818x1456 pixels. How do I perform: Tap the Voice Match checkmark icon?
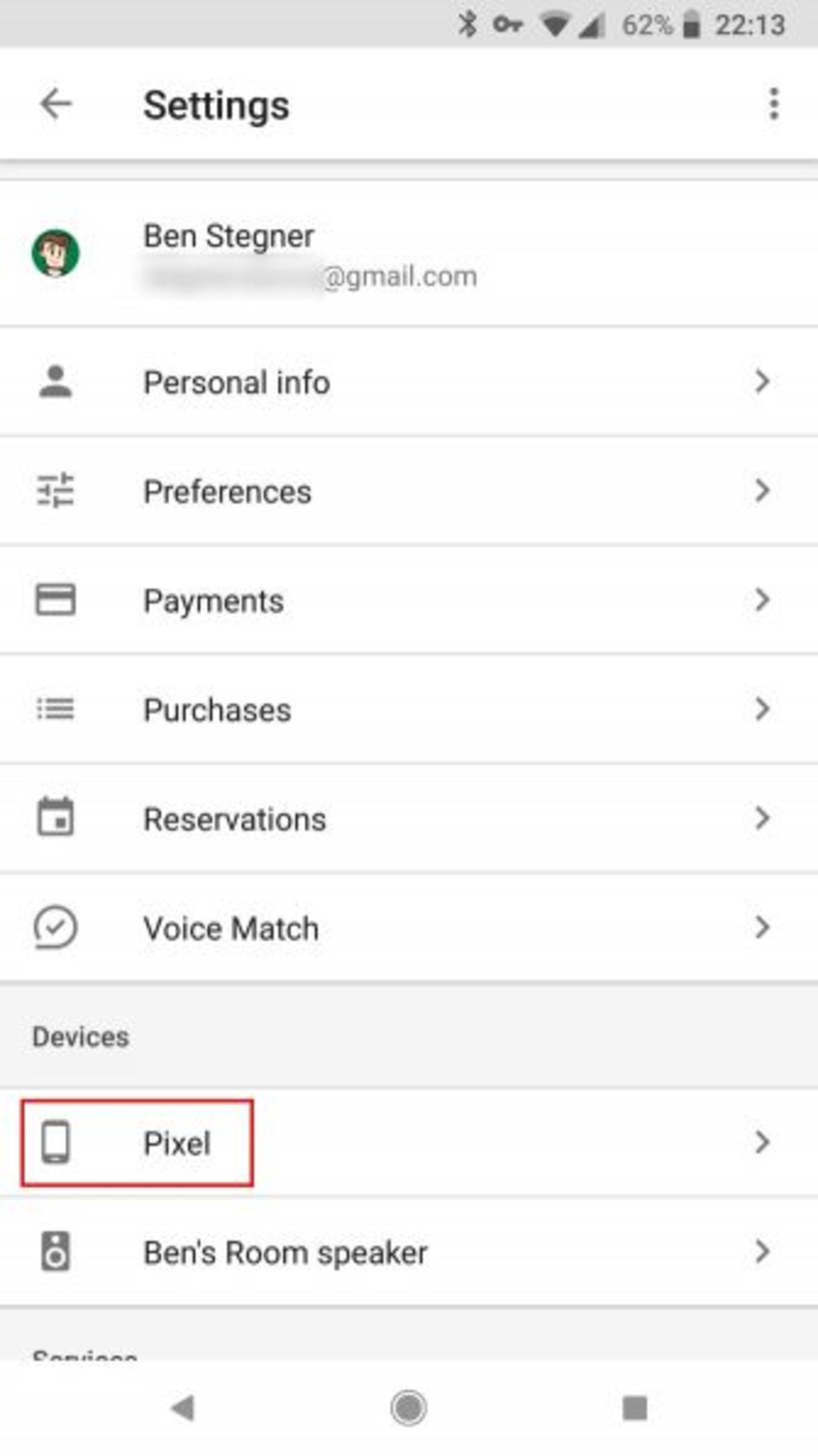55,927
